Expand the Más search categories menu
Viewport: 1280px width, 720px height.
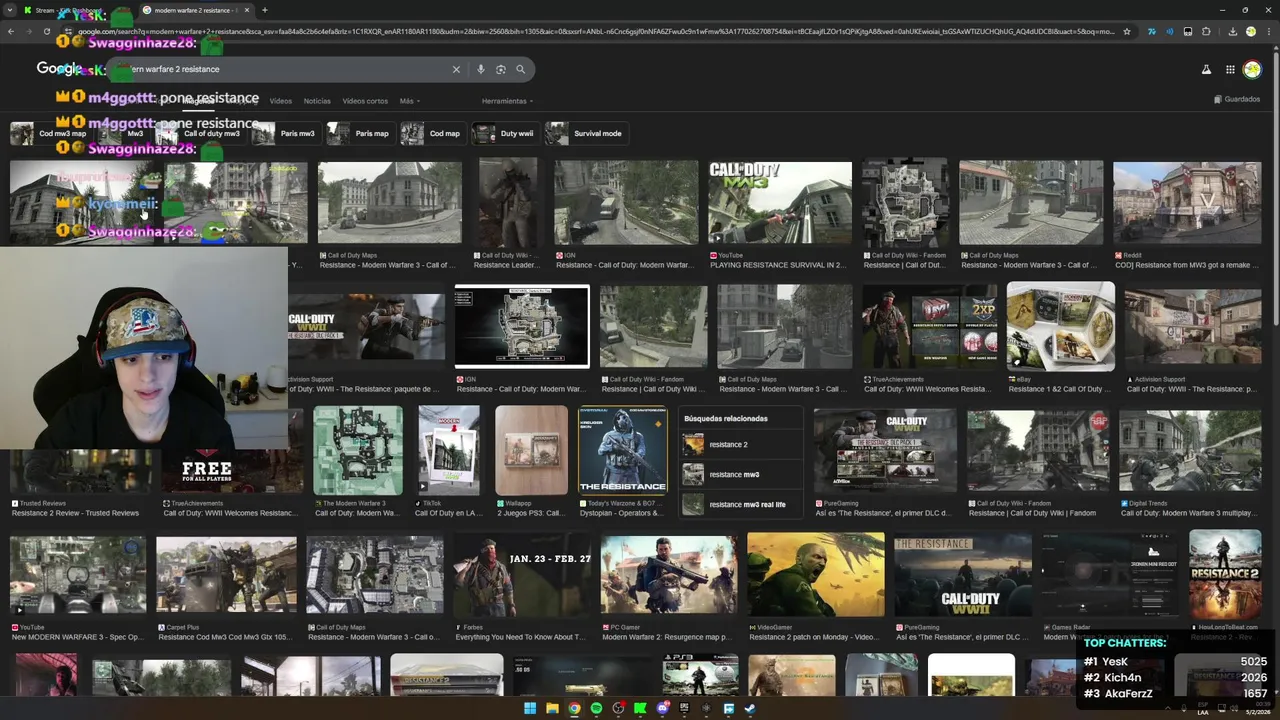[409, 101]
